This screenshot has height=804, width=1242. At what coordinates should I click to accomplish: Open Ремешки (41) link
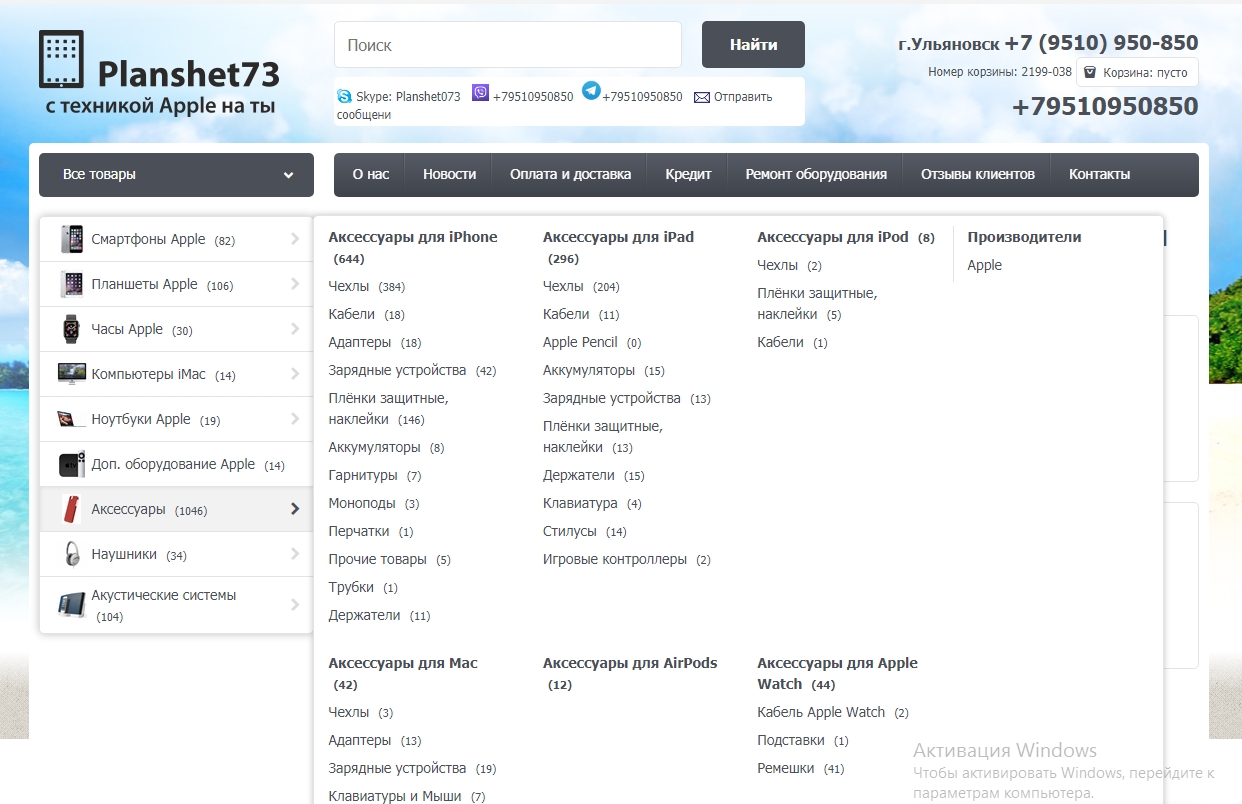coord(801,768)
